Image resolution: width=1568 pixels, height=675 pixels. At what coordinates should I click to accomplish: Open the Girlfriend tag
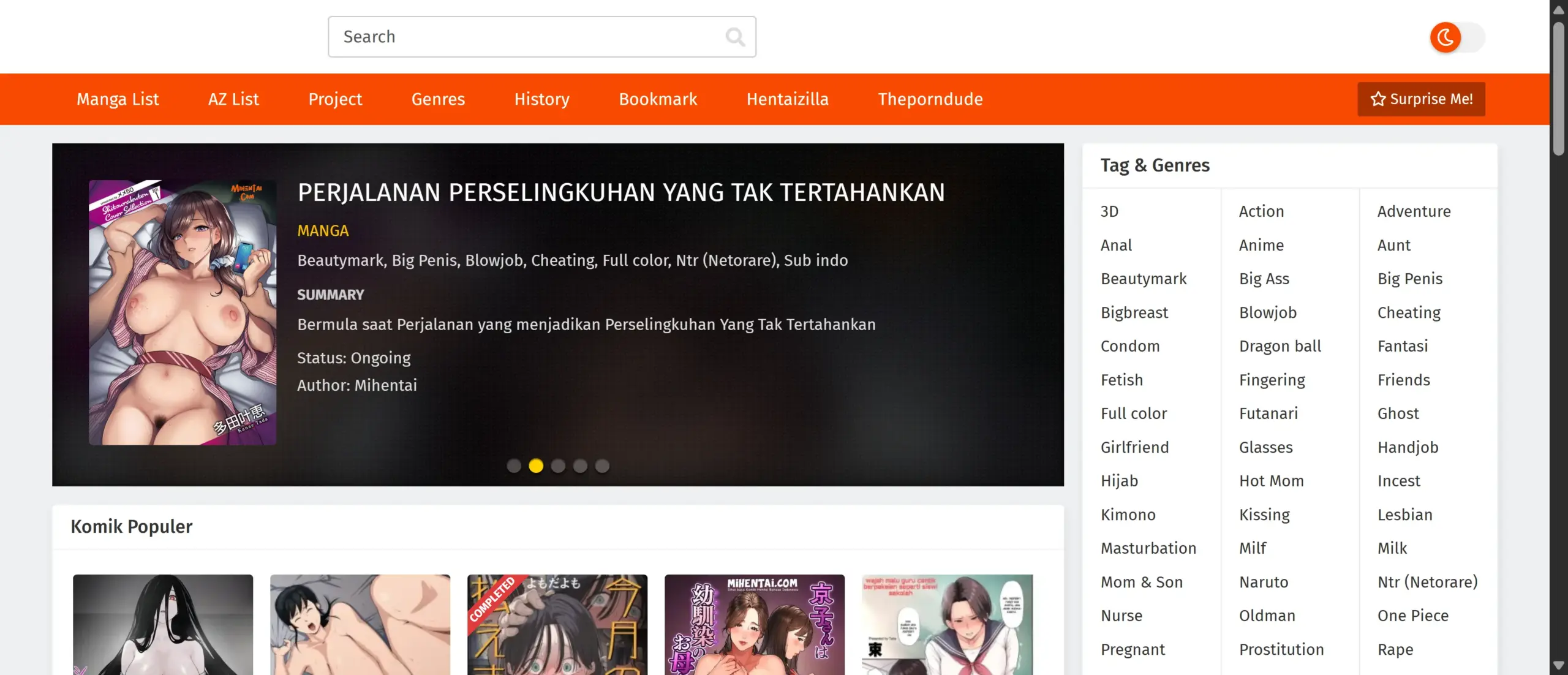1135,447
